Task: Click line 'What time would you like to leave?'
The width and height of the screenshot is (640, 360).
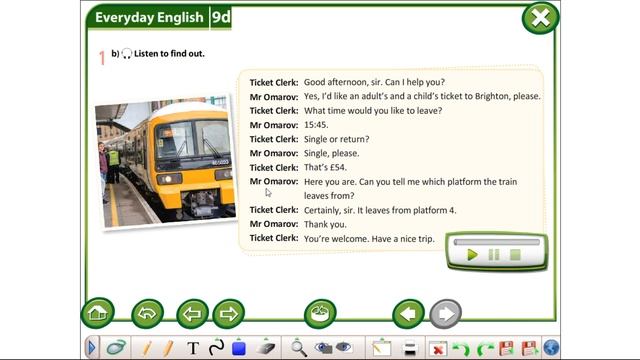Action: (373, 111)
